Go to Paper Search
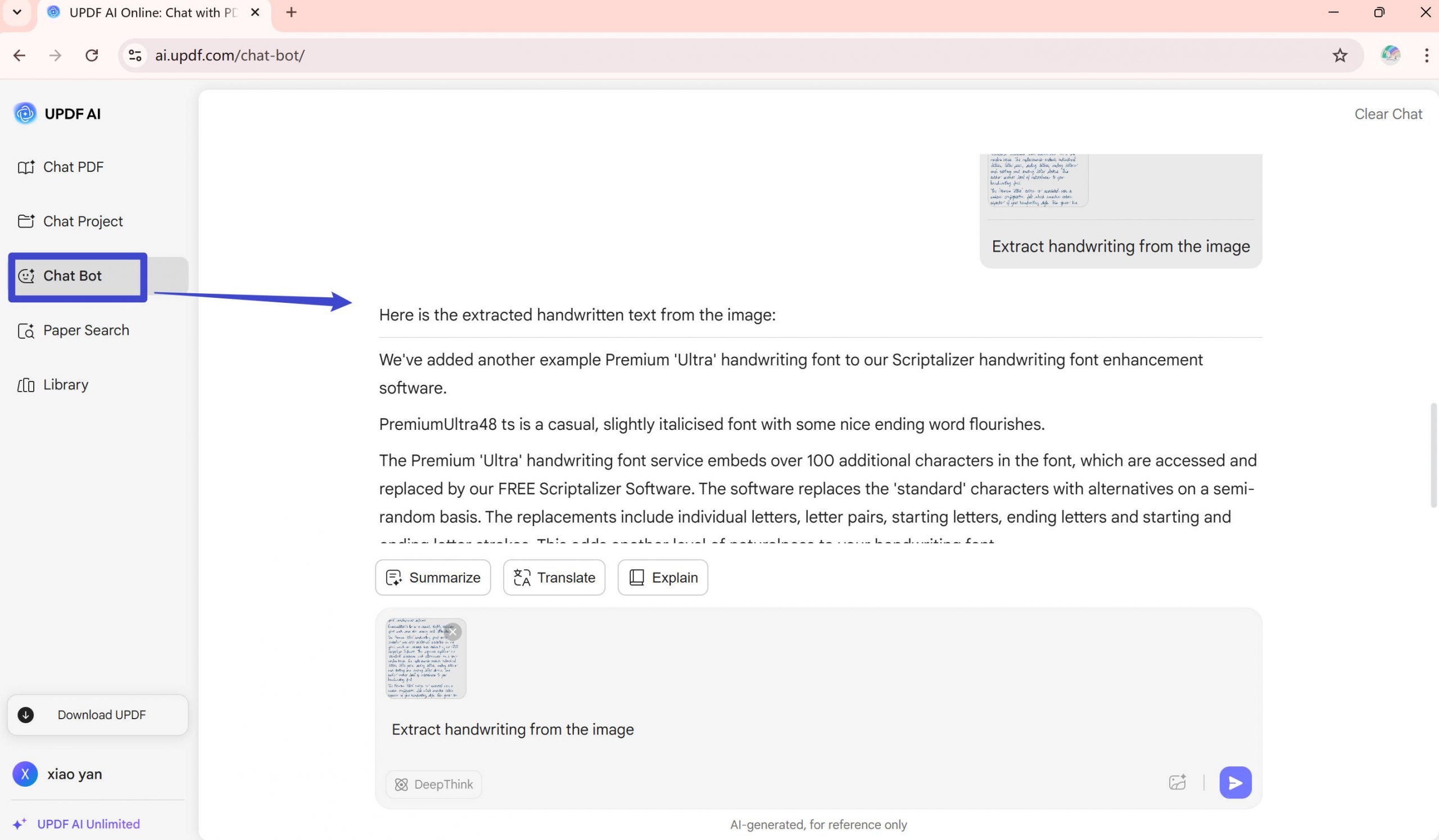 click(x=73, y=330)
